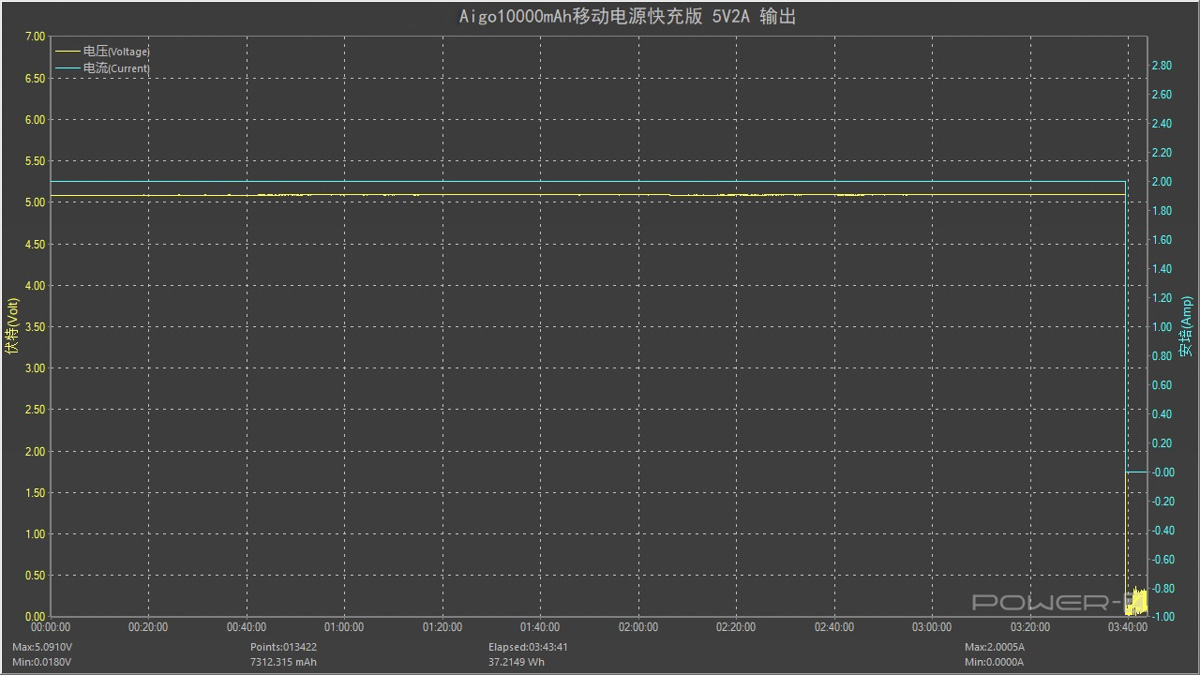Click the Elapsed:03:43:41 time readout
1200x675 pixels.
(529, 647)
